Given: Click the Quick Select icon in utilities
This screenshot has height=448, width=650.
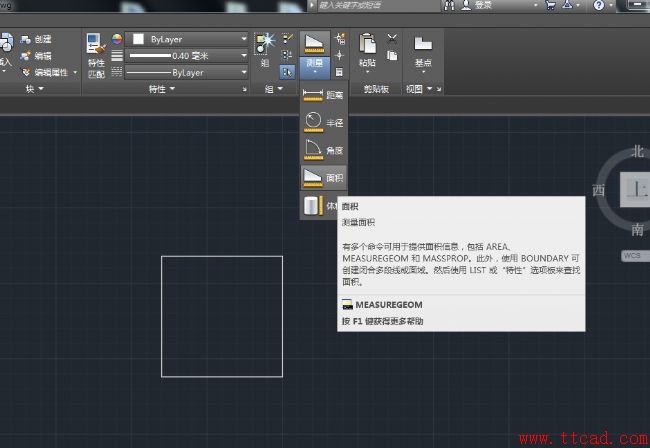Looking at the screenshot, I should [x=340, y=39].
